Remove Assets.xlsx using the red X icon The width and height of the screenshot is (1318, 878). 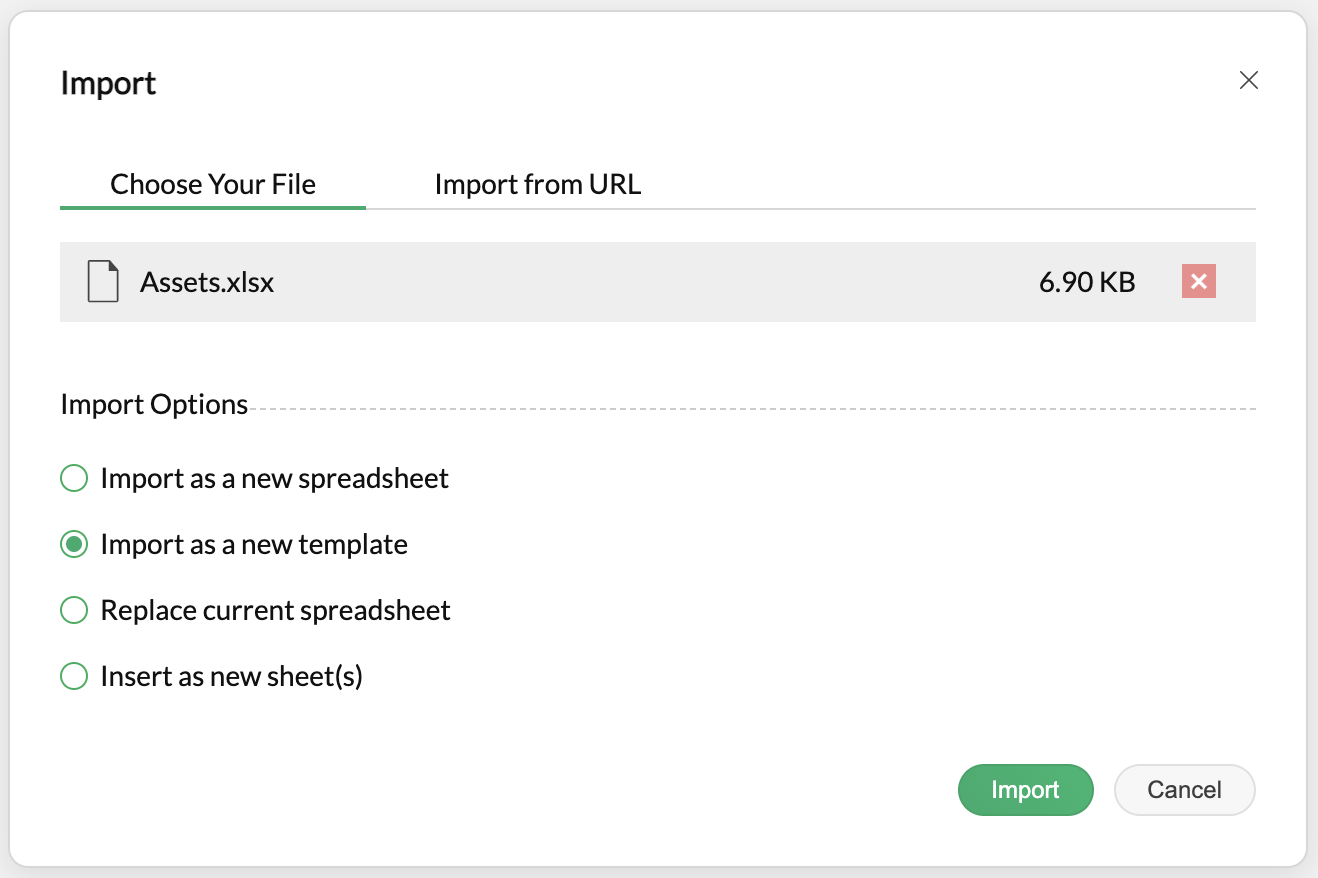(1198, 282)
